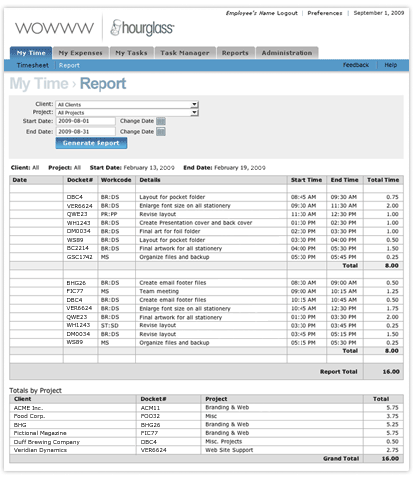Select the Timesheet sub-menu item
This screenshot has height=480, width=413.
(33, 65)
